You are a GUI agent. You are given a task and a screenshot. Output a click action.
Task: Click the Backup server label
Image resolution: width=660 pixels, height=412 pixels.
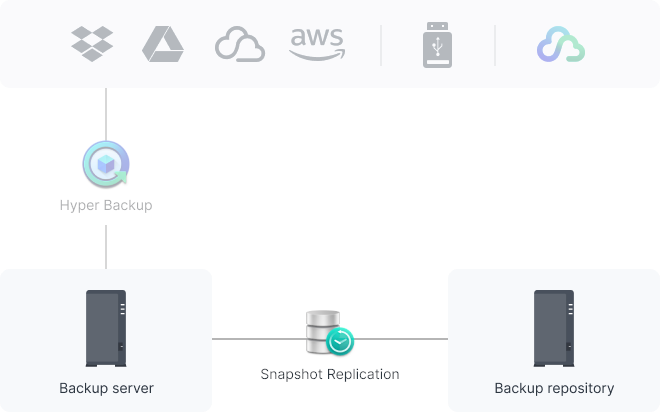pos(106,388)
